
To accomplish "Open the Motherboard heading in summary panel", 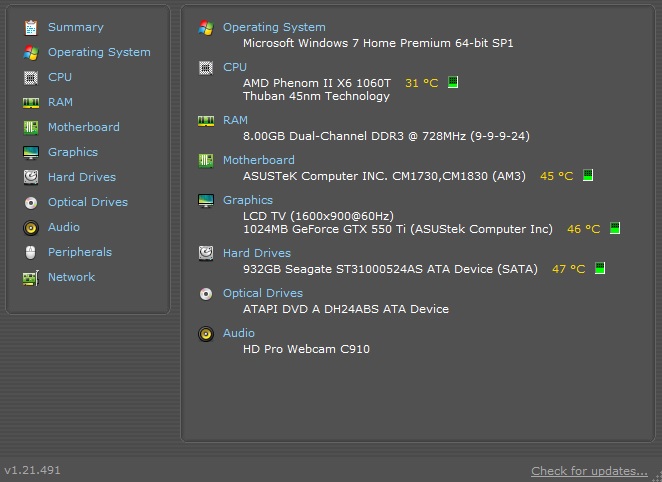I will tap(259, 160).
